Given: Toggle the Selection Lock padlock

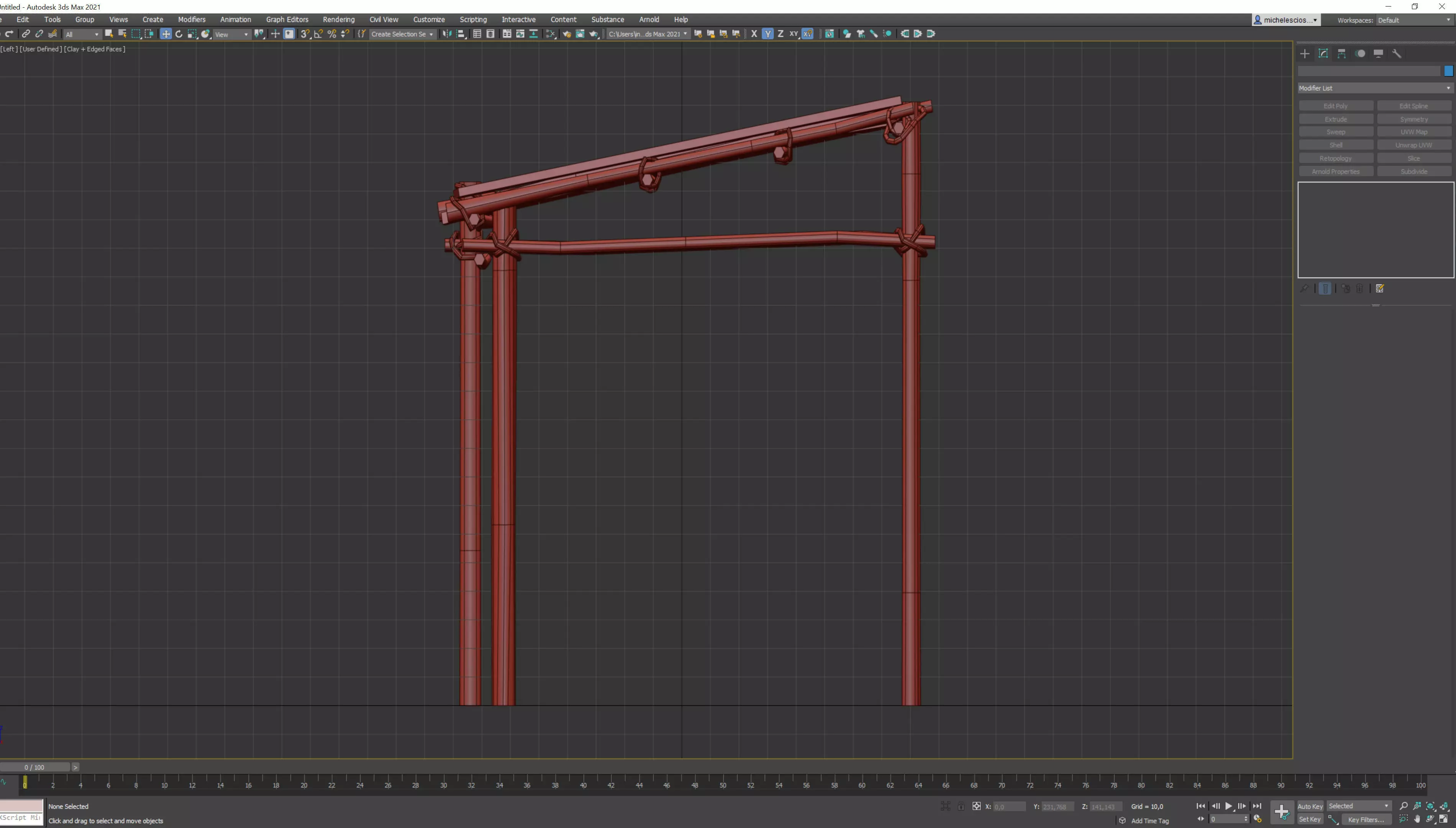Looking at the screenshot, I should pos(961,807).
